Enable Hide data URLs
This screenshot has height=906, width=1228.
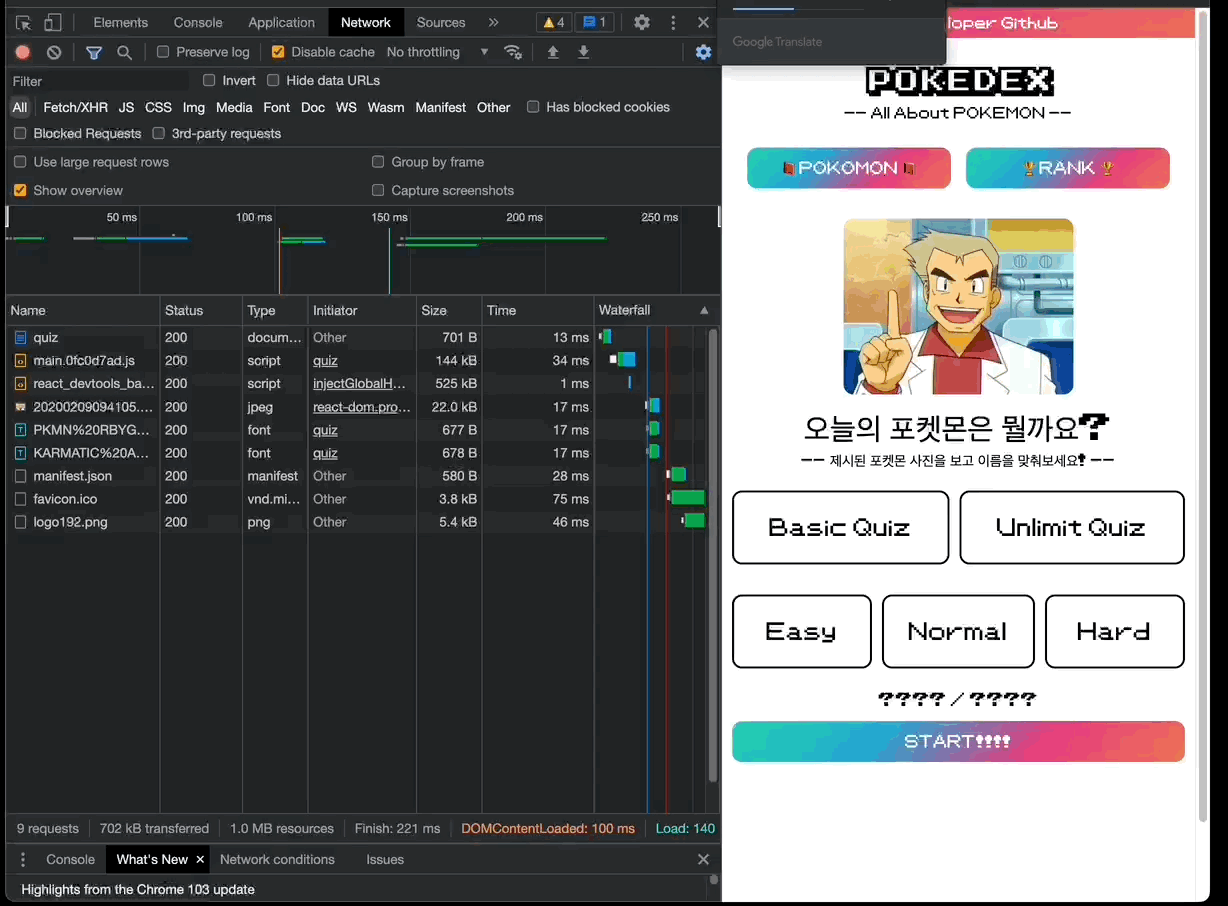pyautogui.click(x=272, y=80)
